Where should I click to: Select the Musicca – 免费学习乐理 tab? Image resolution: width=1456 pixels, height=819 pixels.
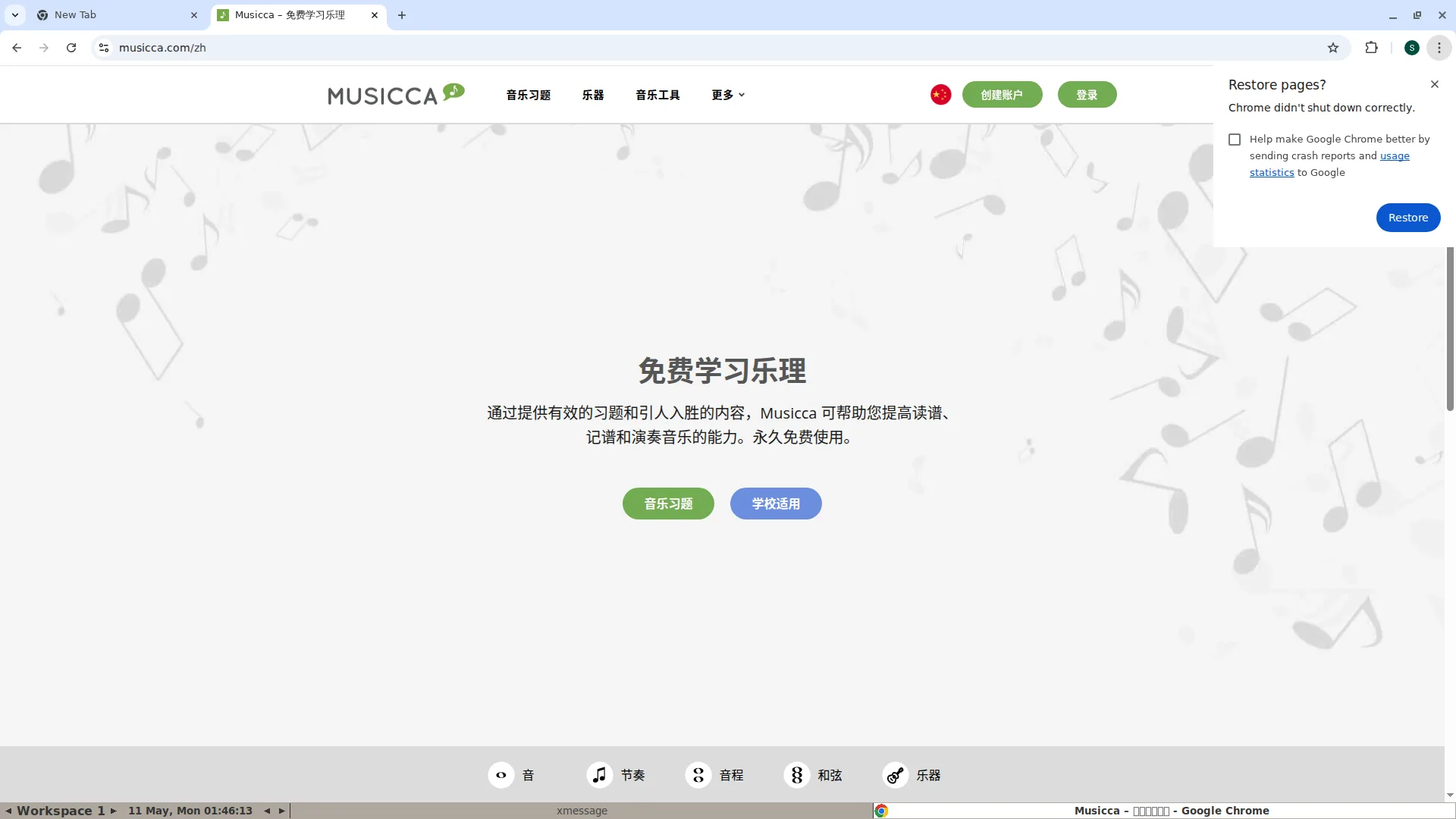point(298,15)
